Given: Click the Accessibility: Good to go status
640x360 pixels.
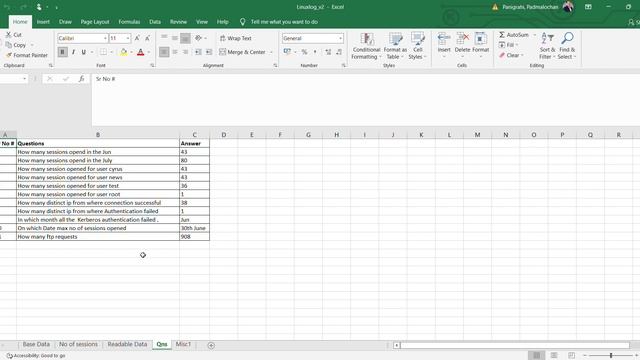Looking at the screenshot, I should [36, 356].
